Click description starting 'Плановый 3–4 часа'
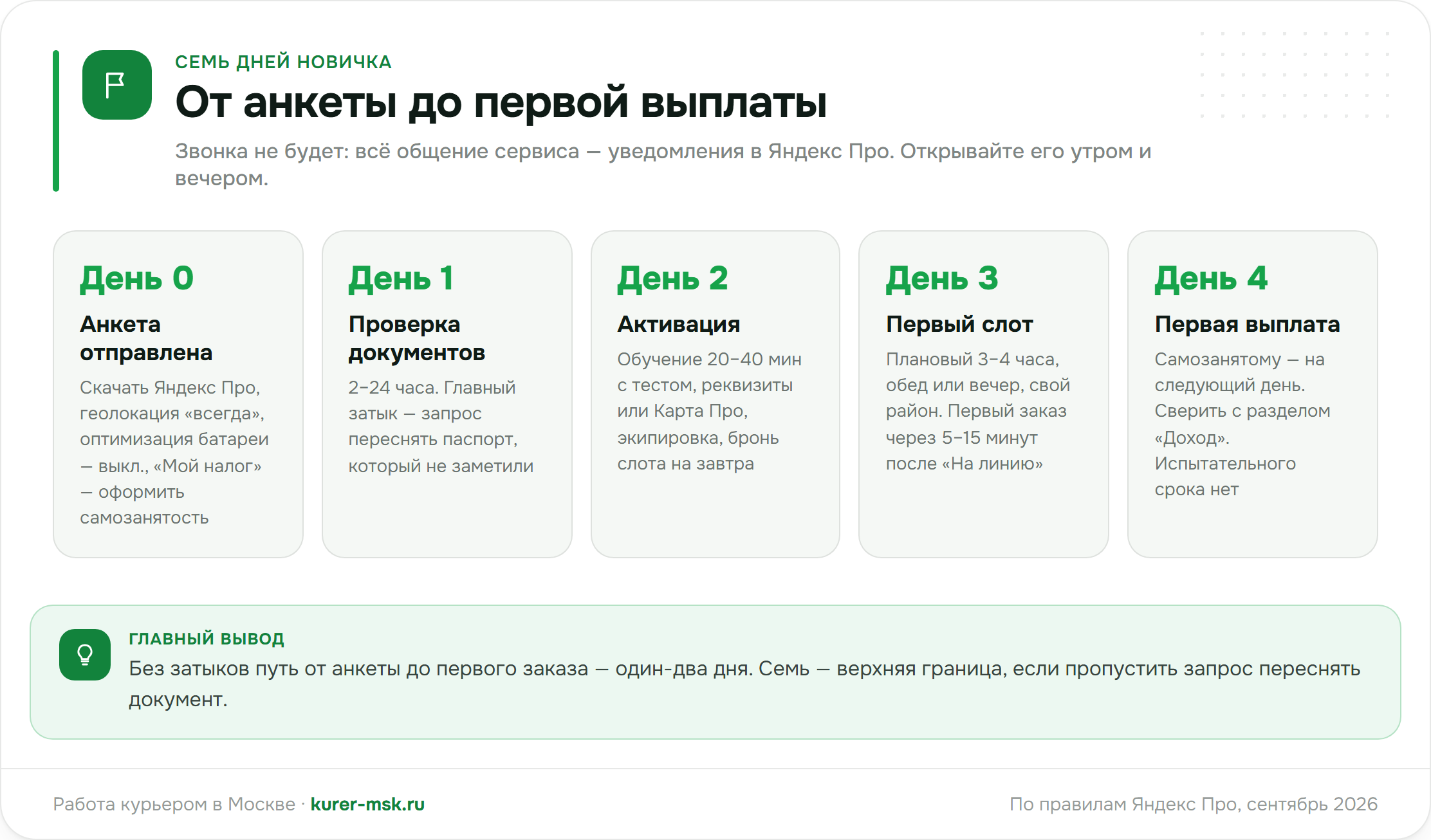1431x840 pixels. point(978,411)
